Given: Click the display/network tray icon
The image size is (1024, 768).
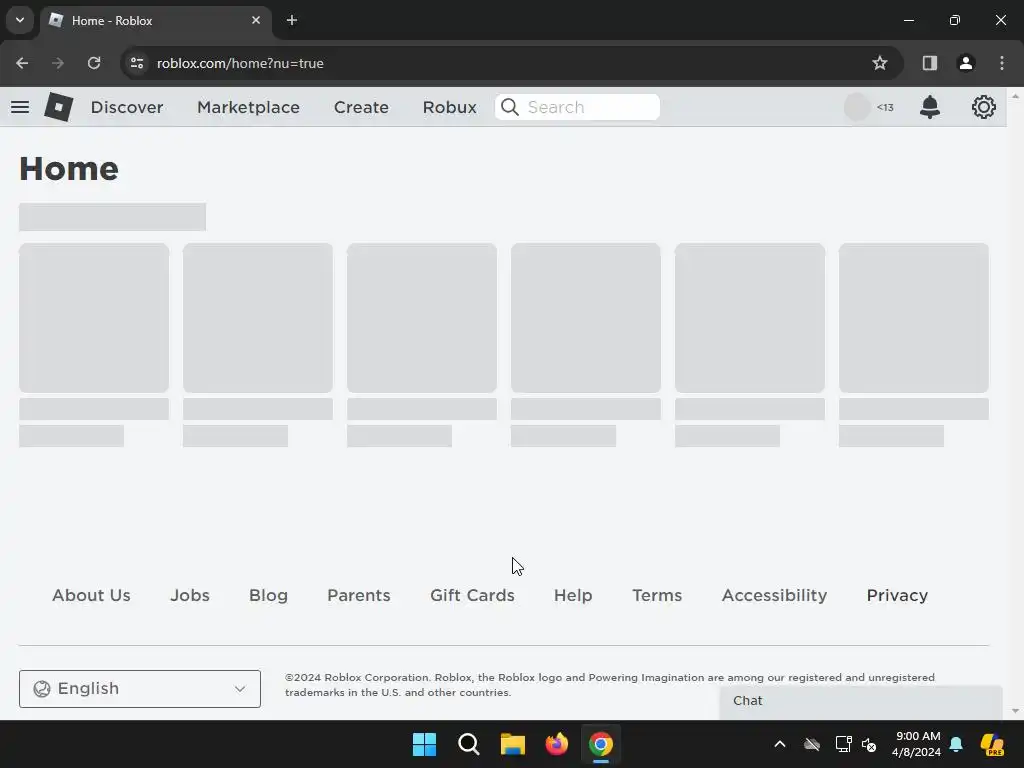Looking at the screenshot, I should 843,744.
